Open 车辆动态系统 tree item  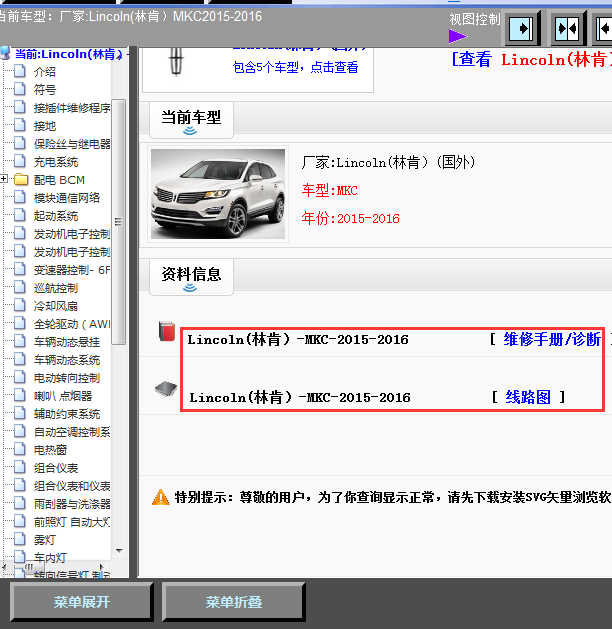(67, 360)
